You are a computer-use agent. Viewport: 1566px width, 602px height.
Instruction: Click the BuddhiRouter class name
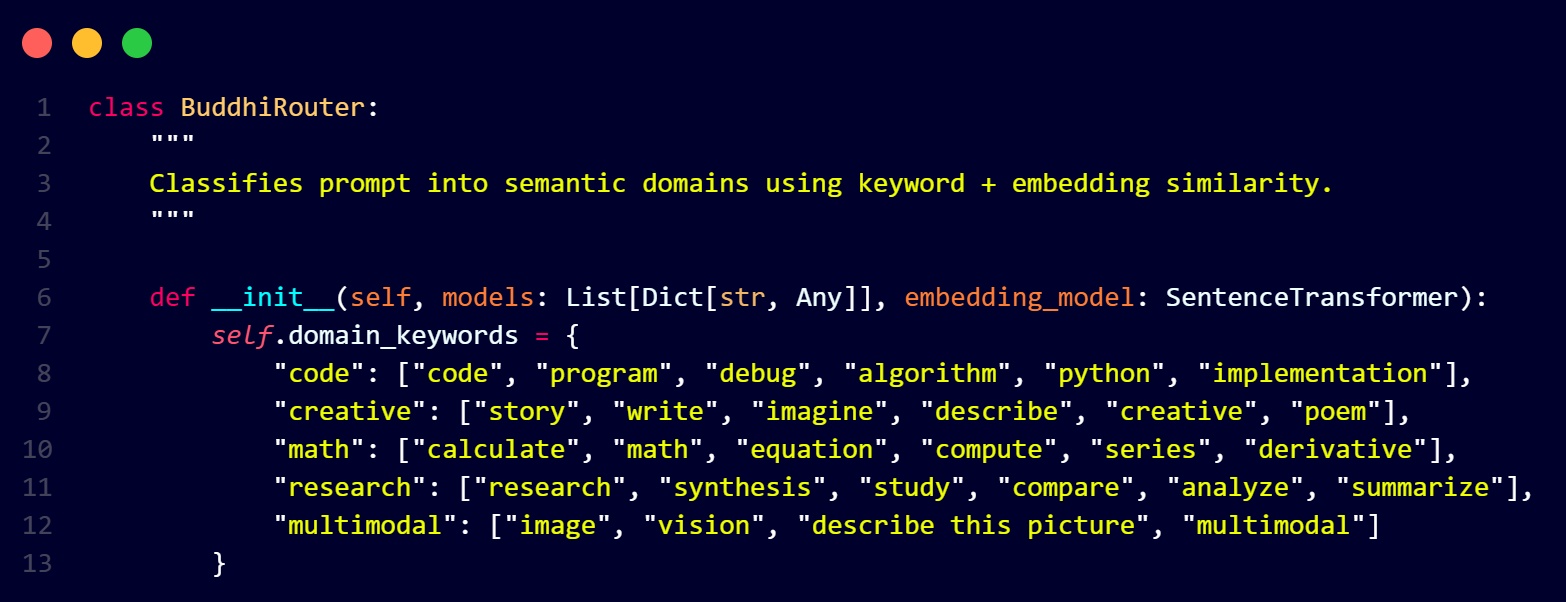coord(273,108)
